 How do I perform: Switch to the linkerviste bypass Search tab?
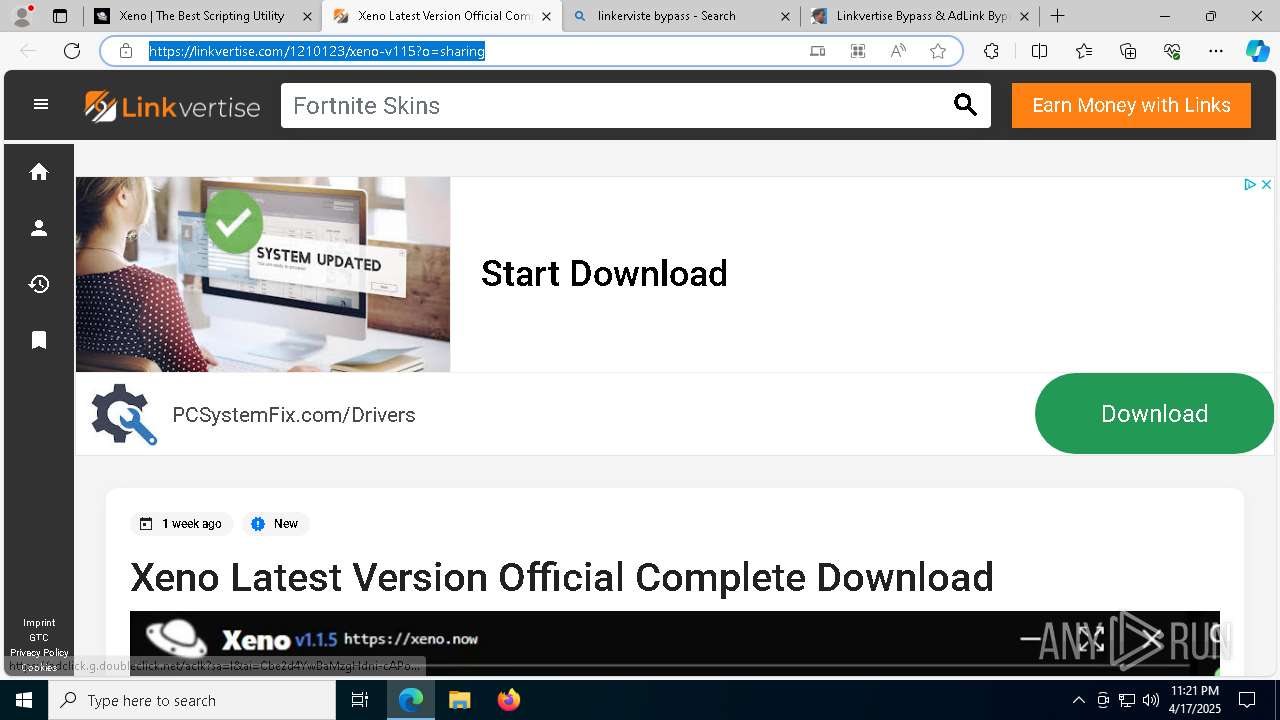(x=680, y=16)
